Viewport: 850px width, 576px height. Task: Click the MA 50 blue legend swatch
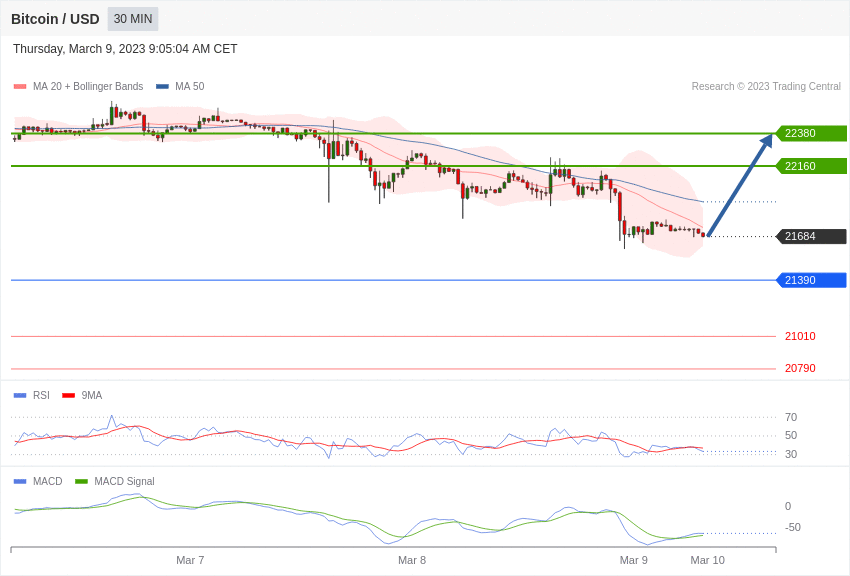point(162,86)
